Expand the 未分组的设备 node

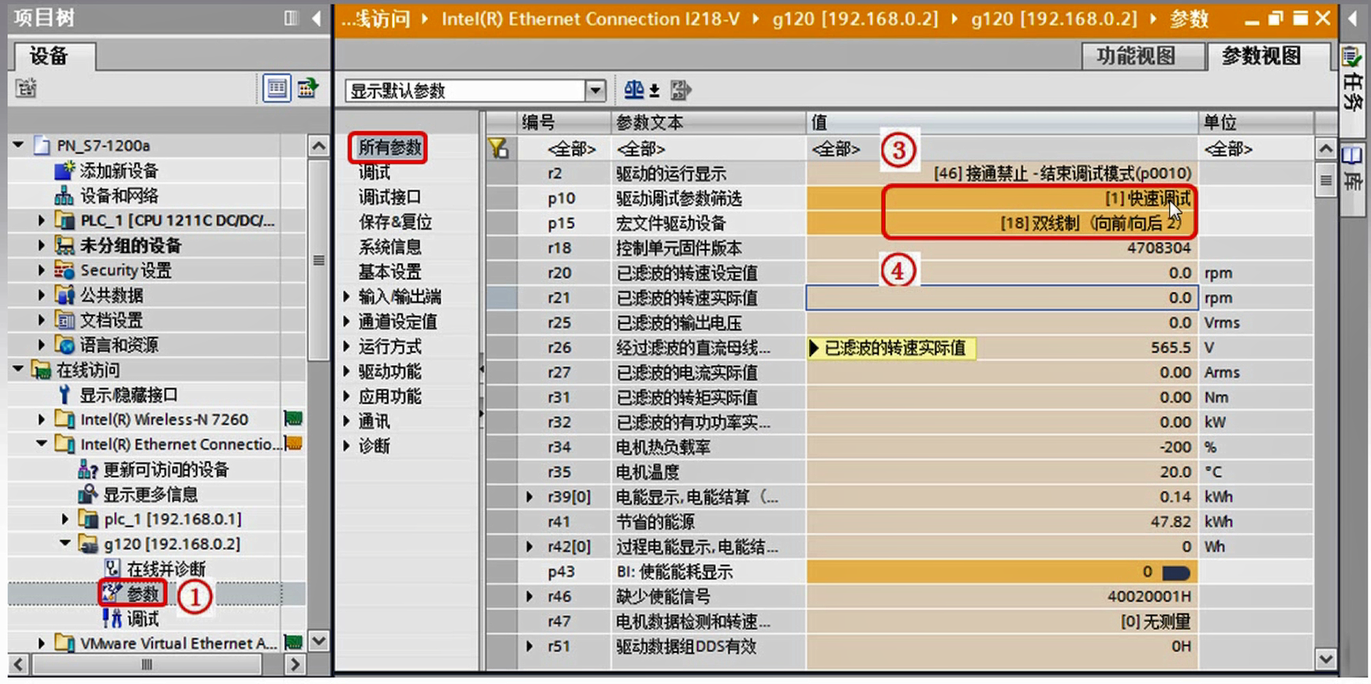click(x=41, y=245)
